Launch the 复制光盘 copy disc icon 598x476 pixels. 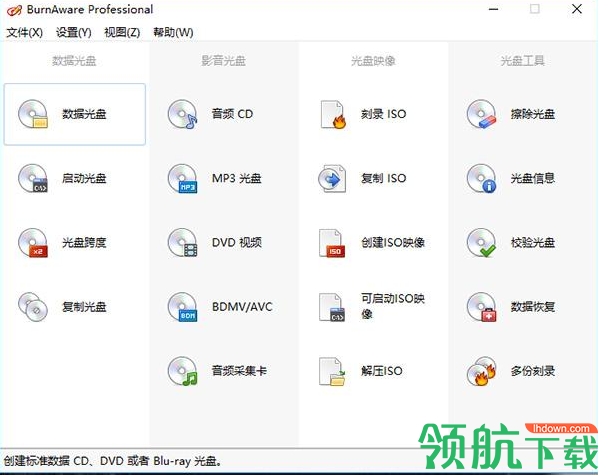[x=33, y=307]
